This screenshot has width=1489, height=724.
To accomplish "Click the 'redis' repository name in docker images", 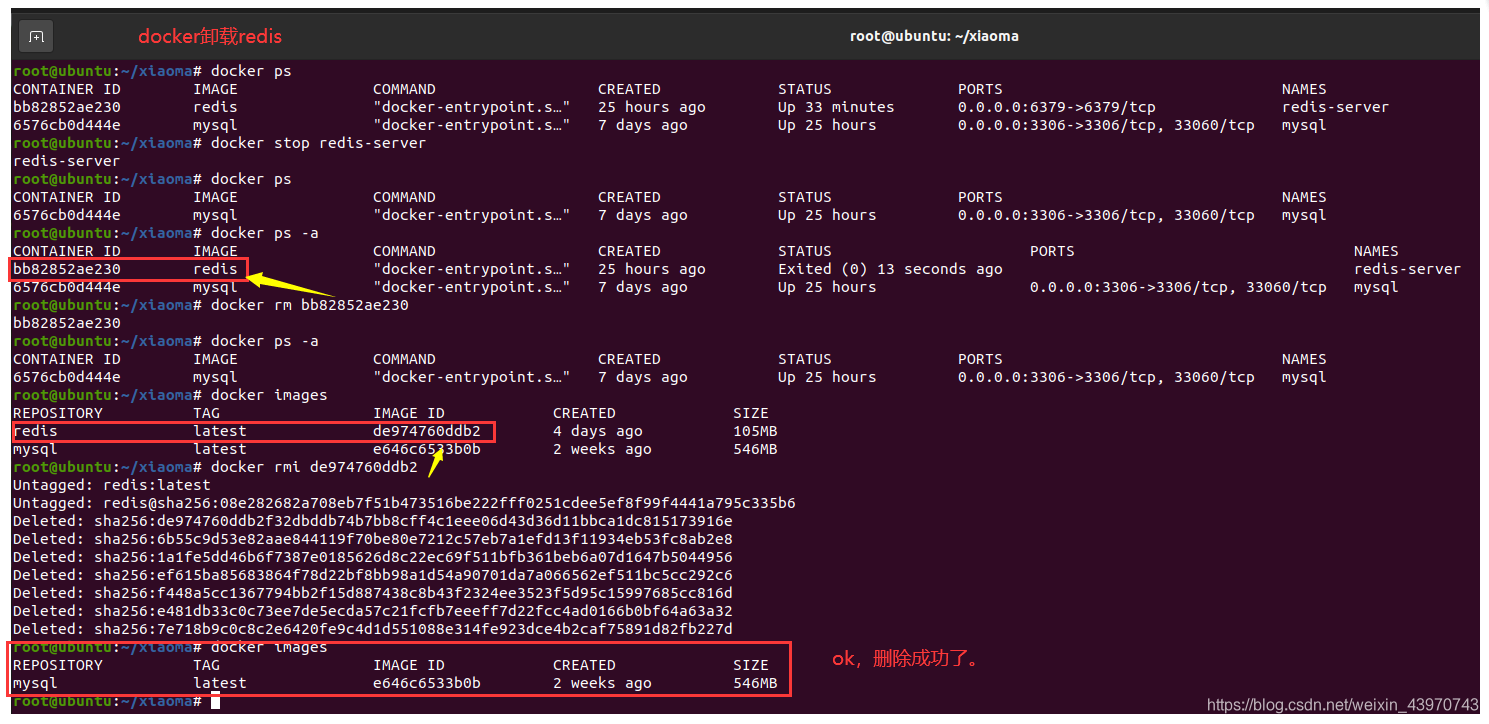I will click(35, 431).
